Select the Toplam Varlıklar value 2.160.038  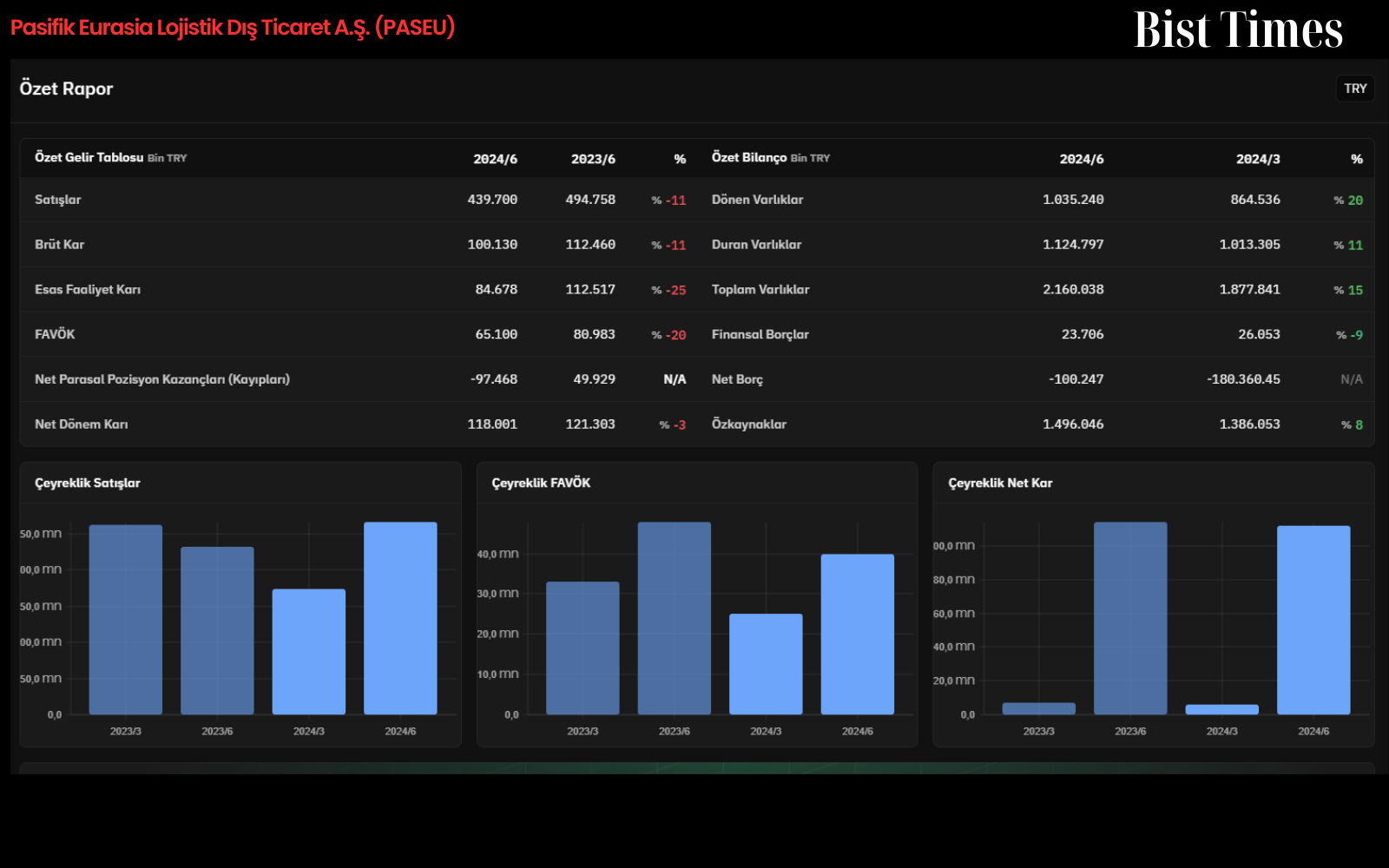point(1073,290)
